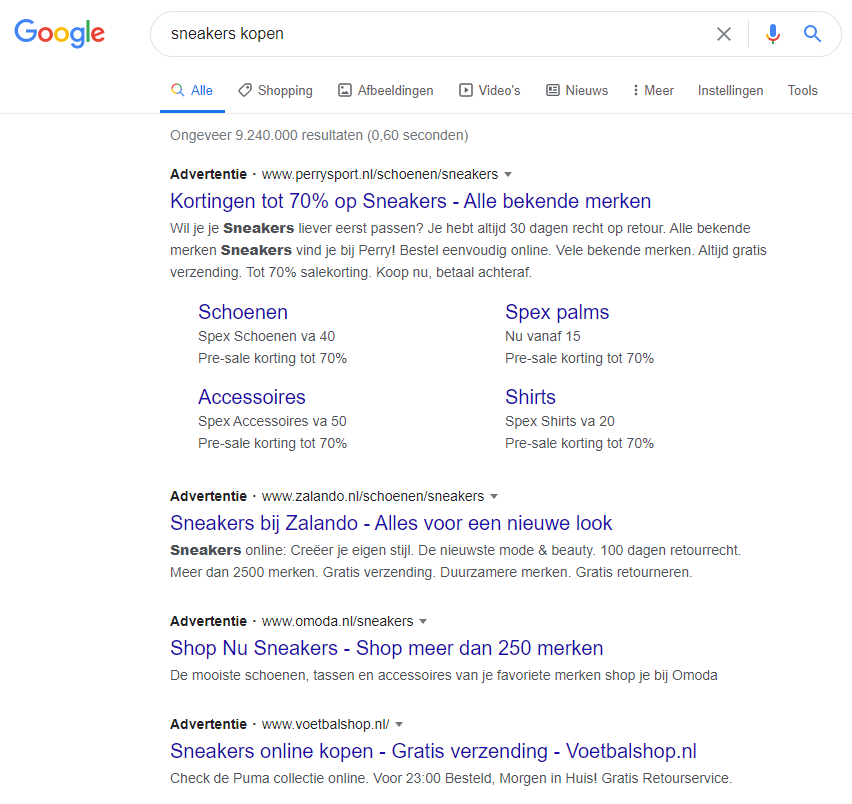Click the blue magnifier search icon
This screenshot has width=852, height=804.
coord(812,34)
